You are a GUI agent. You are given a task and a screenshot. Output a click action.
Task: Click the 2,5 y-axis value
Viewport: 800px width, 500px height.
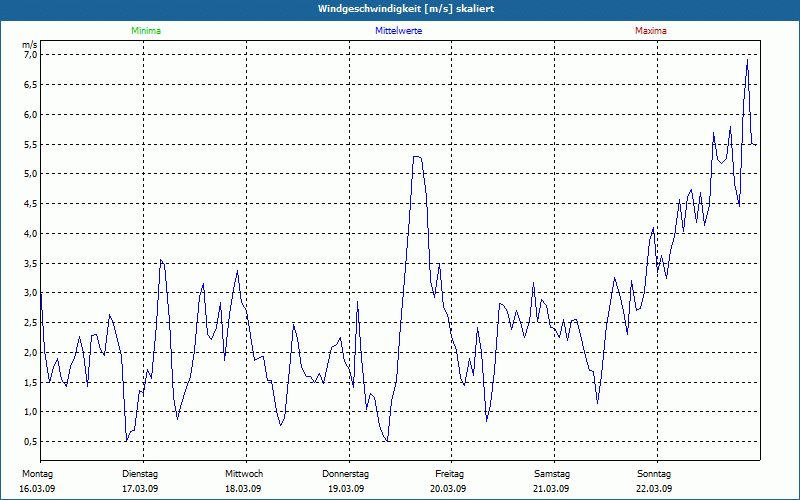pyautogui.click(x=31, y=323)
